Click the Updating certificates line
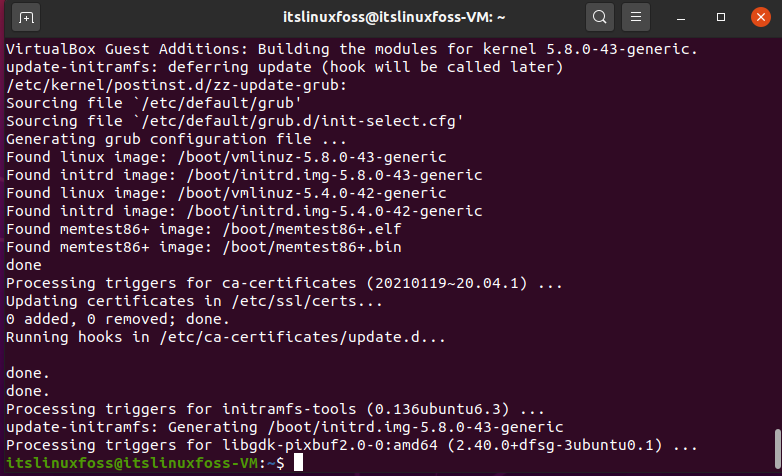 194,301
